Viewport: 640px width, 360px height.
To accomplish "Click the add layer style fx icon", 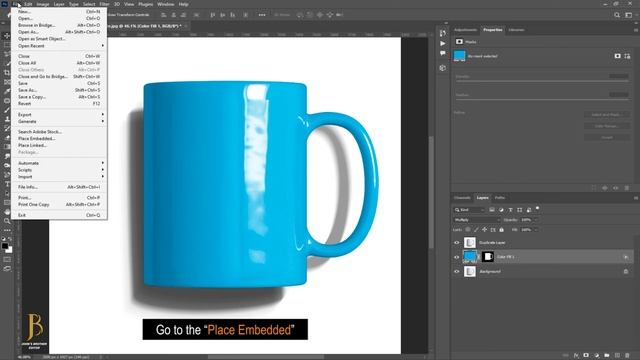I will (576, 356).
